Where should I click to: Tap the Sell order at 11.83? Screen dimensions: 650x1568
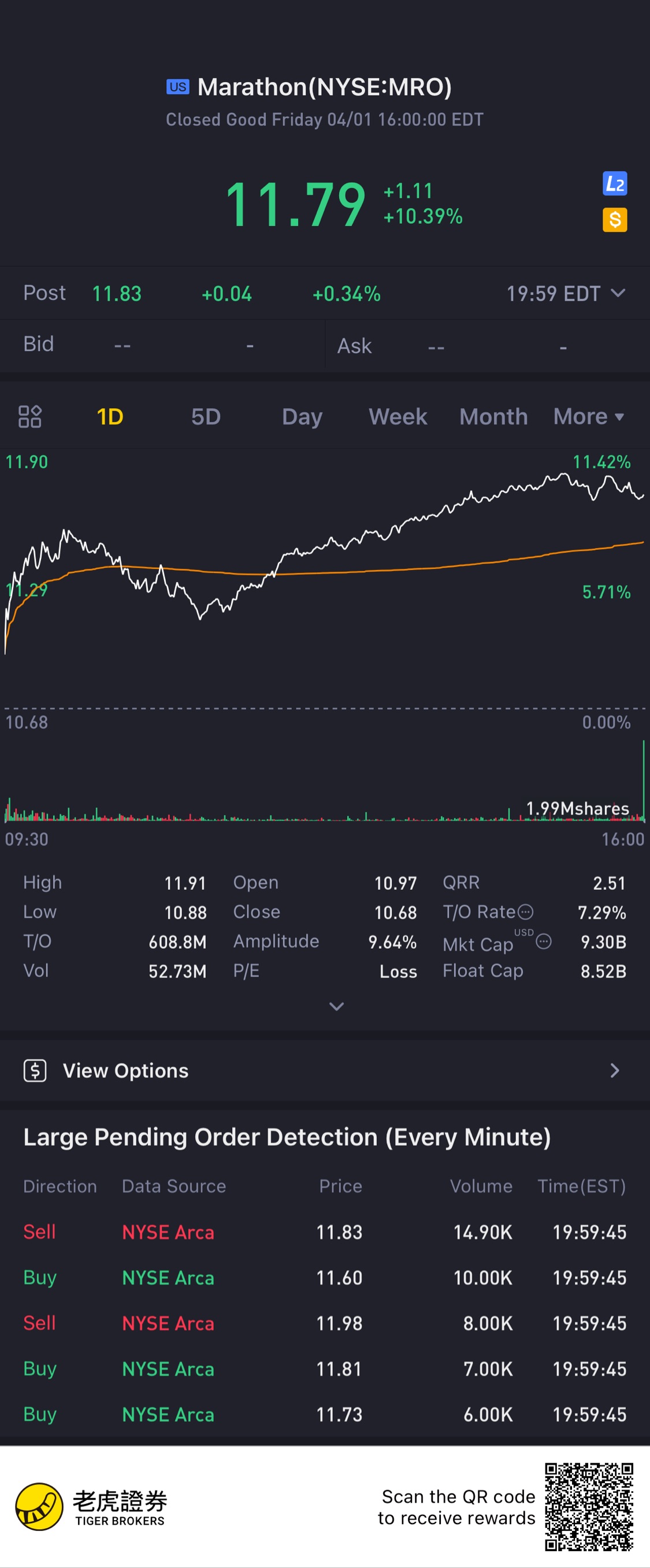[x=325, y=1232]
